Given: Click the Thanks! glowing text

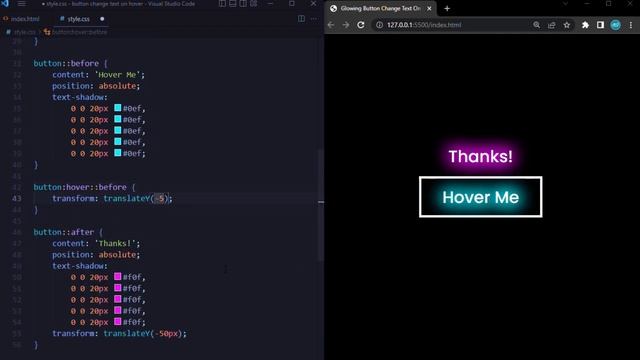Looking at the screenshot, I should point(480,156).
